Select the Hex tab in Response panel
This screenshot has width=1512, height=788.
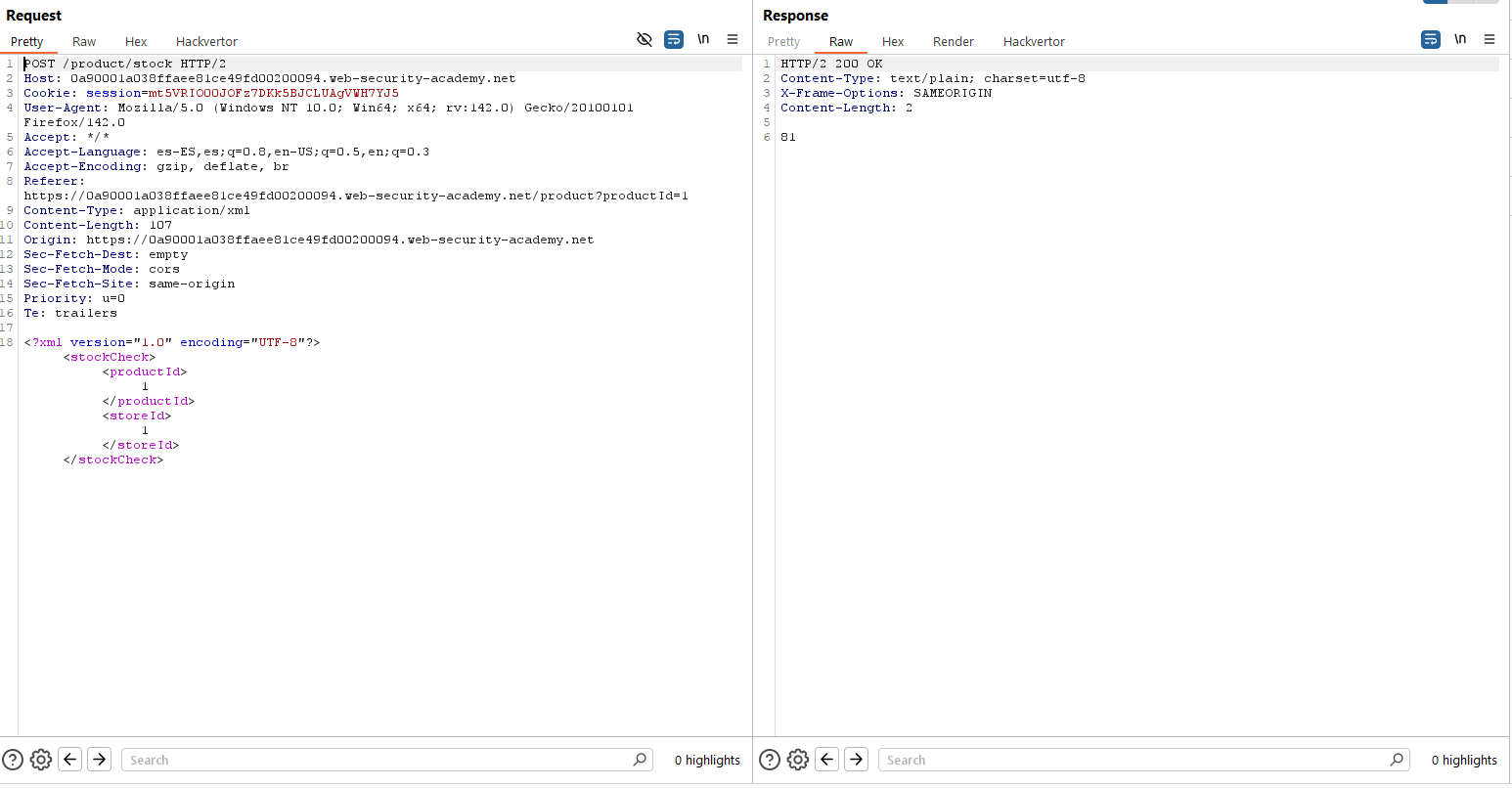pyautogui.click(x=893, y=42)
